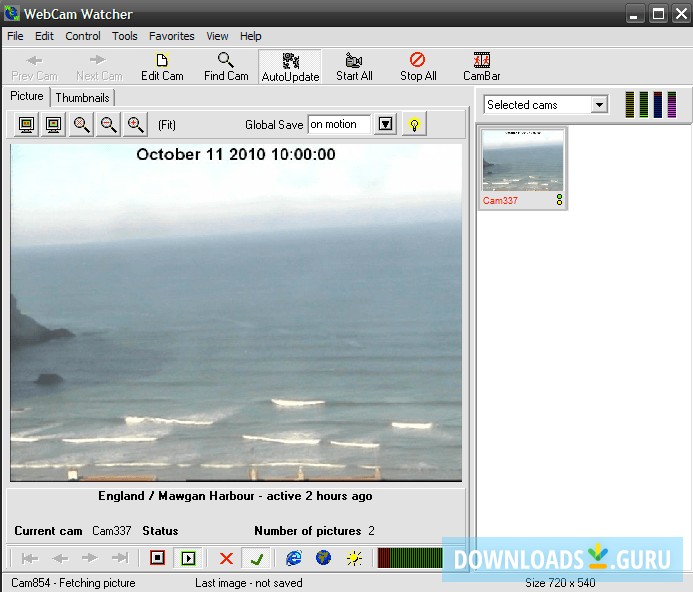This screenshot has width=693, height=592.
Task: Click the reset zoom magnifier icon
Action: (81, 125)
